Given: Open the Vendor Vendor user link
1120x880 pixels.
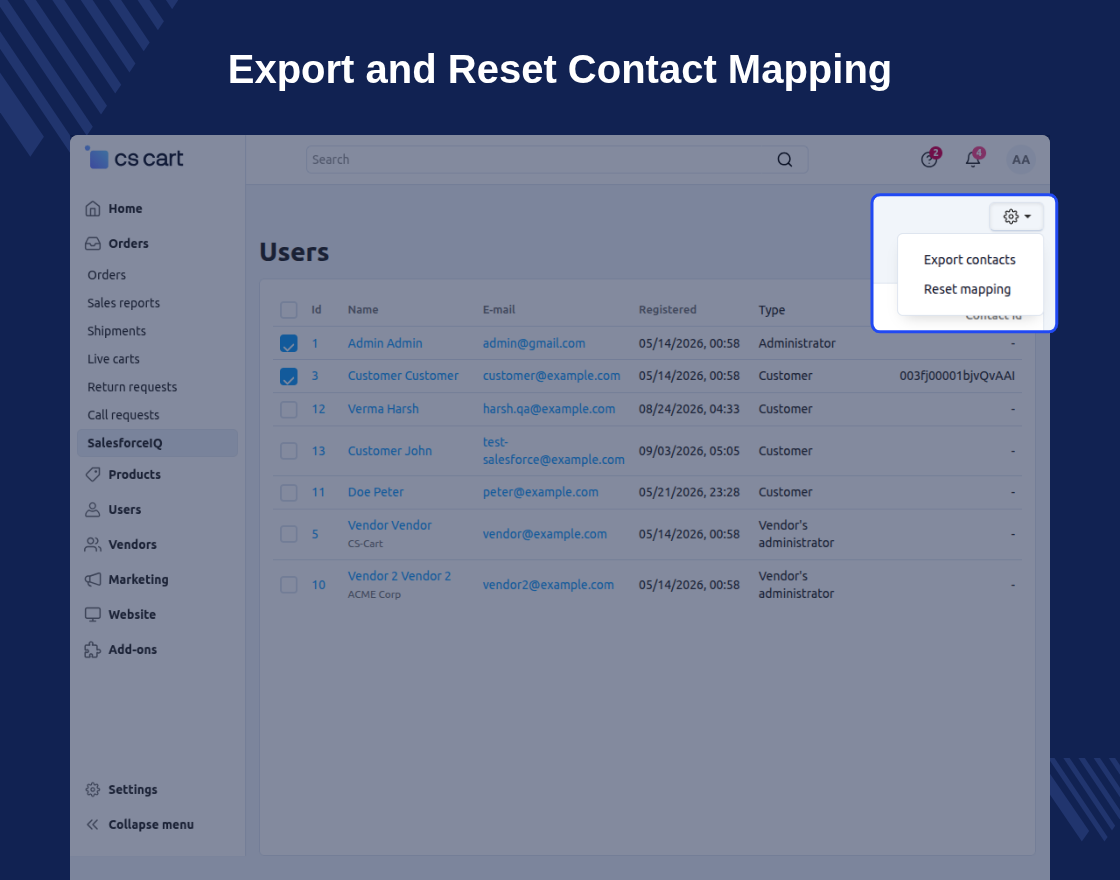Looking at the screenshot, I should click(389, 525).
